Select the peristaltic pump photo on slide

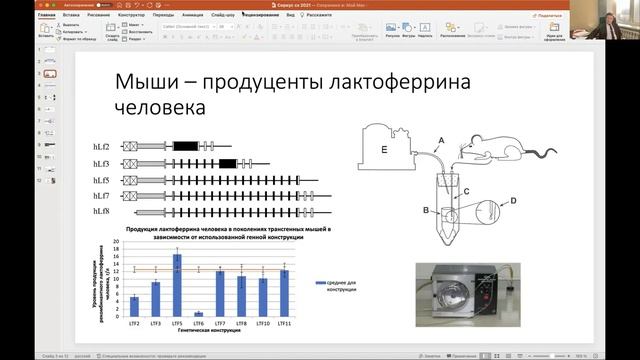(x=468, y=295)
